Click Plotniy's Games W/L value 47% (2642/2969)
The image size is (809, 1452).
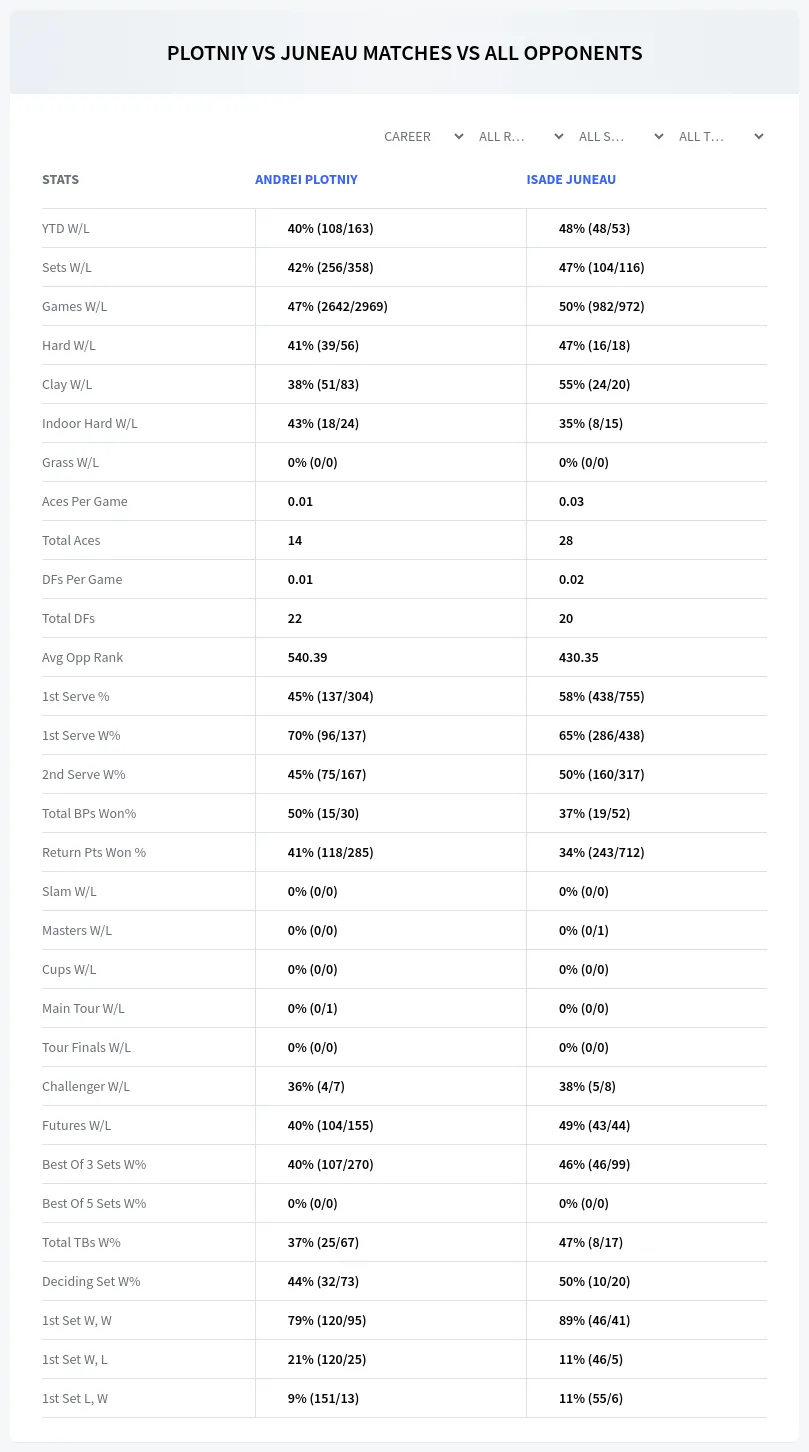pos(337,306)
